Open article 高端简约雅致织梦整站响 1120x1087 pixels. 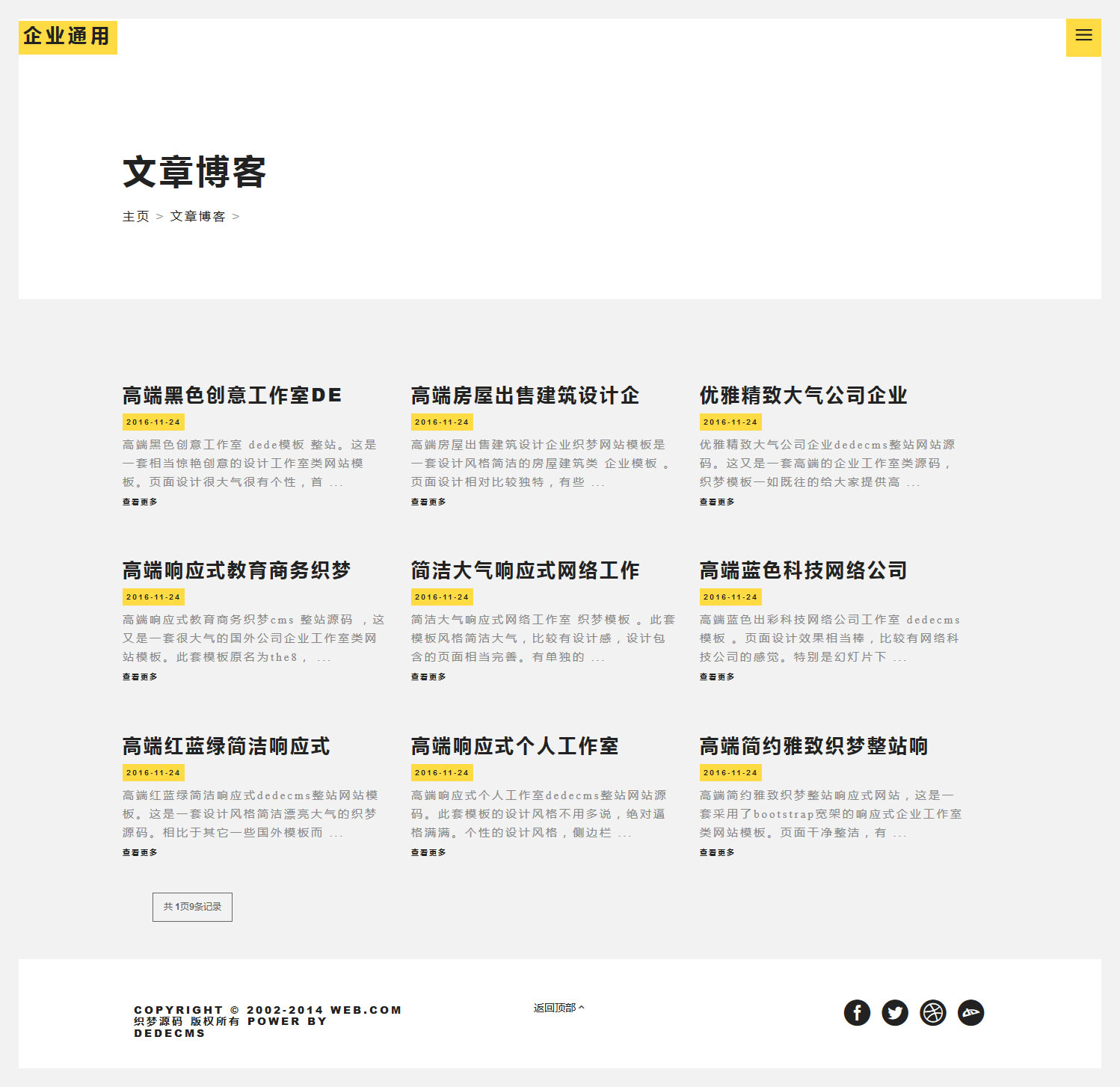pyautogui.click(x=813, y=746)
